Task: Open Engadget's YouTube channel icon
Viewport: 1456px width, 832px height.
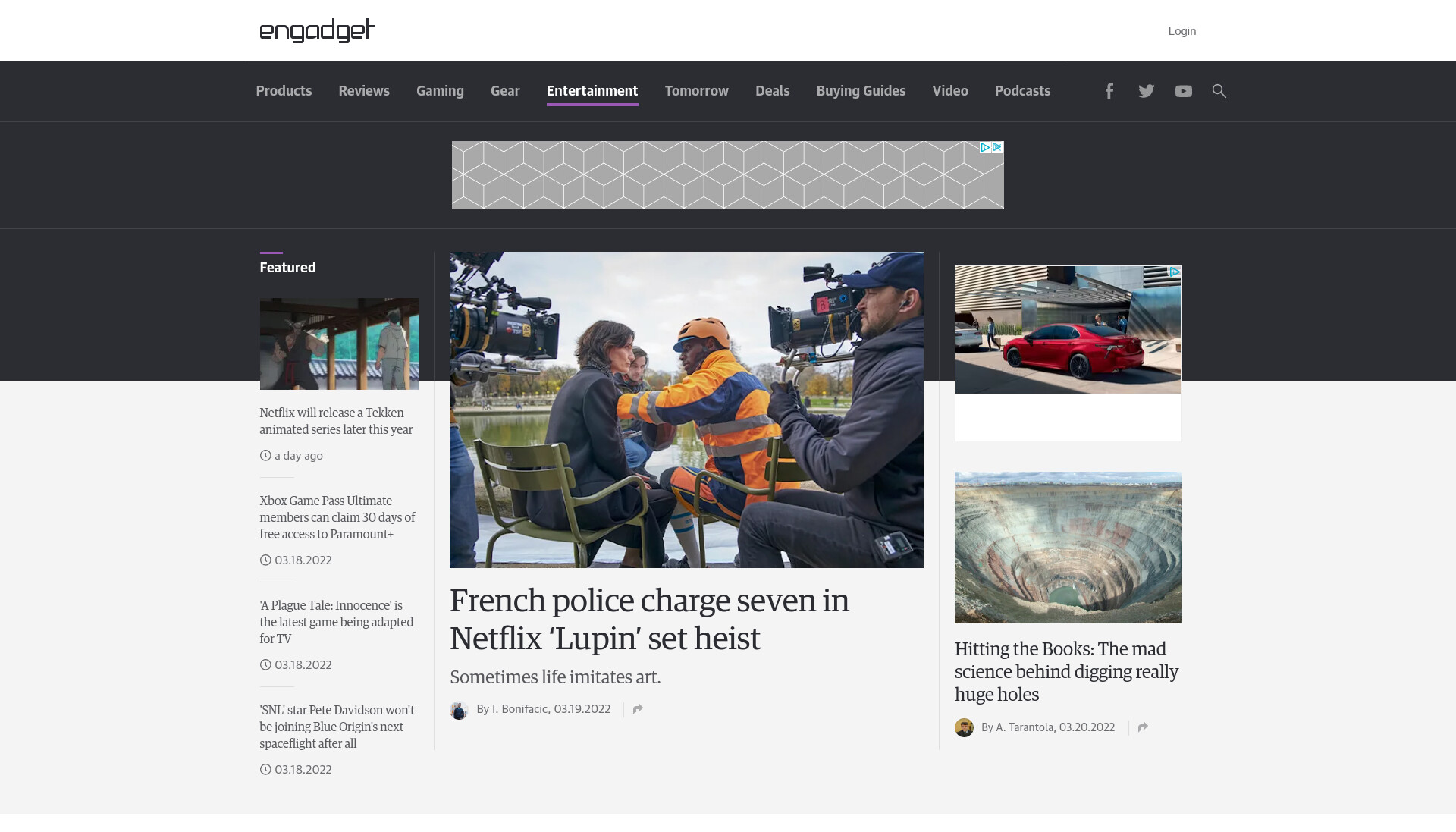Action: (x=1183, y=91)
